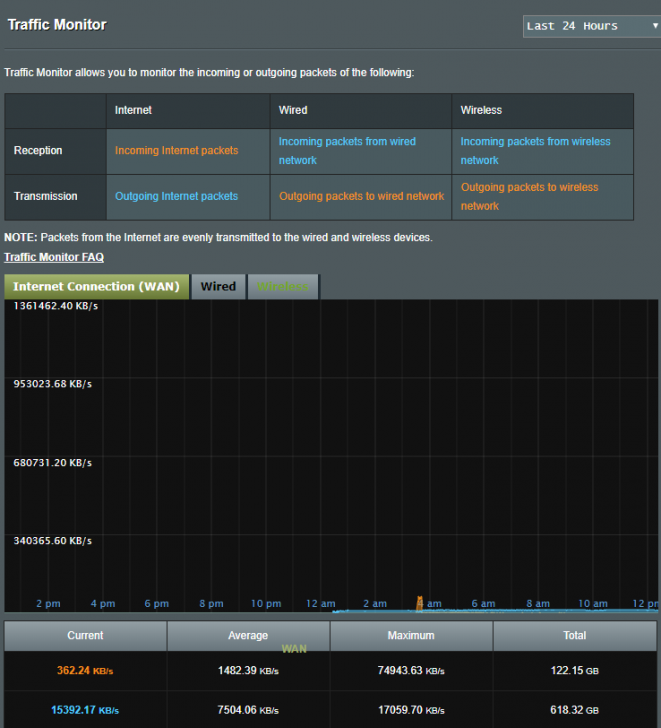Switch to the Wireless tab
The height and width of the screenshot is (728, 661).
[x=283, y=286]
